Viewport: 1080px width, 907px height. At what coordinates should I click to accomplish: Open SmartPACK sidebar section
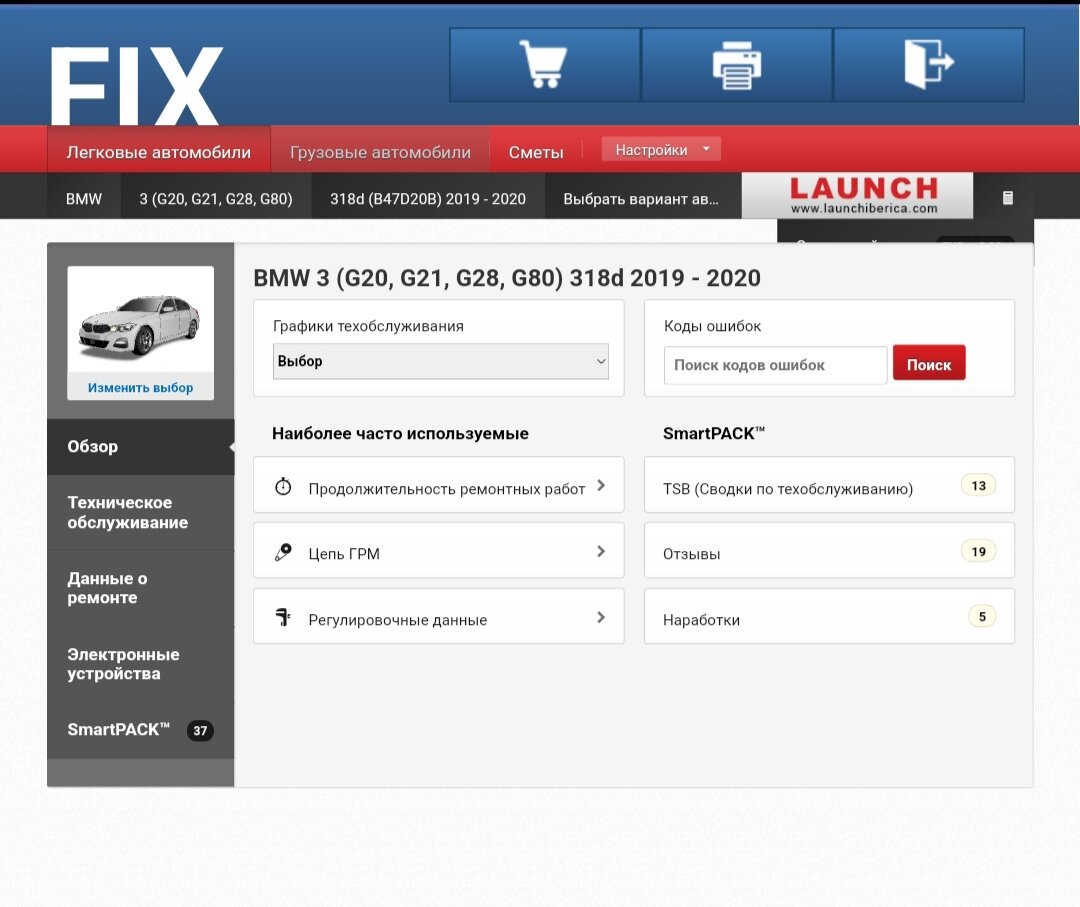click(x=141, y=730)
